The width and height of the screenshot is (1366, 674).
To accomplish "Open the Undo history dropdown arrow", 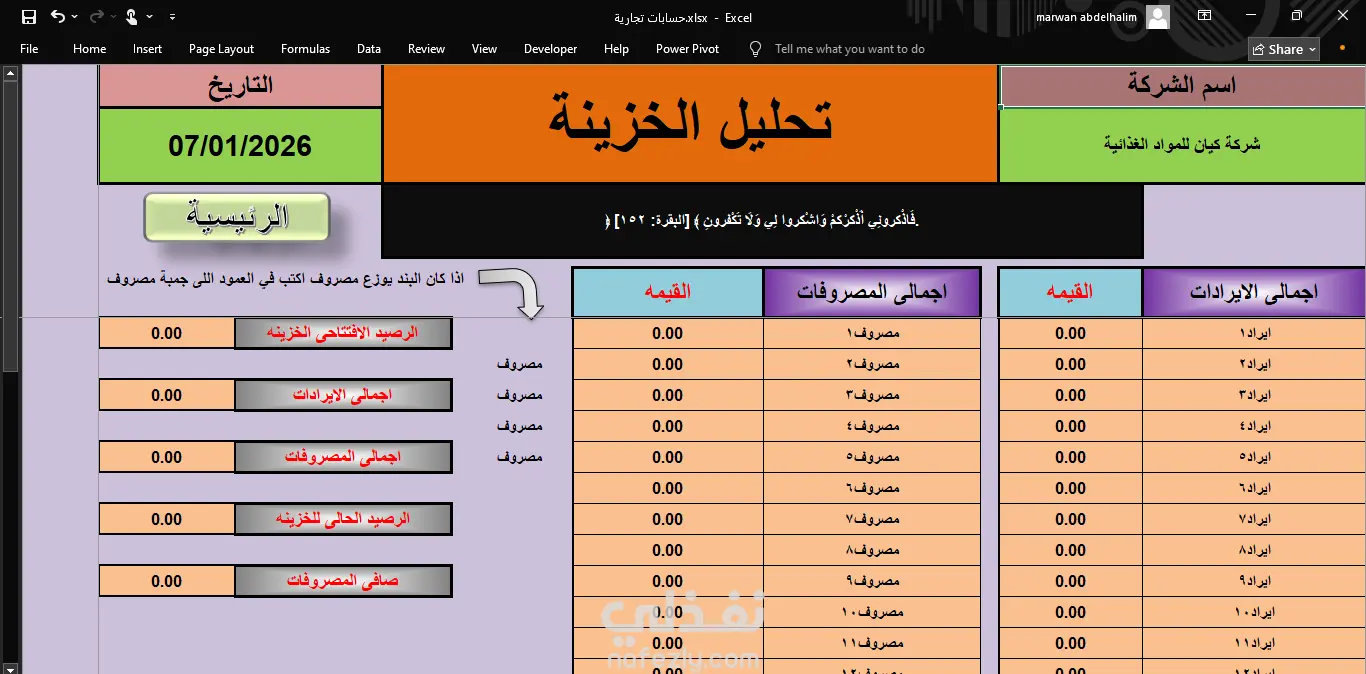I will (x=76, y=17).
